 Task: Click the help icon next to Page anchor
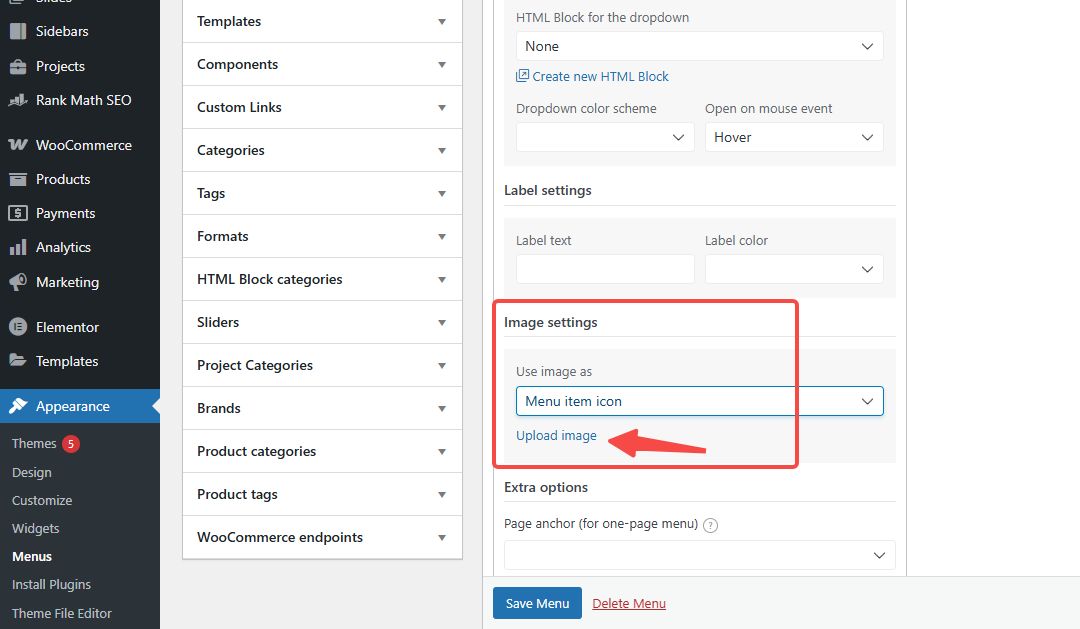710,524
